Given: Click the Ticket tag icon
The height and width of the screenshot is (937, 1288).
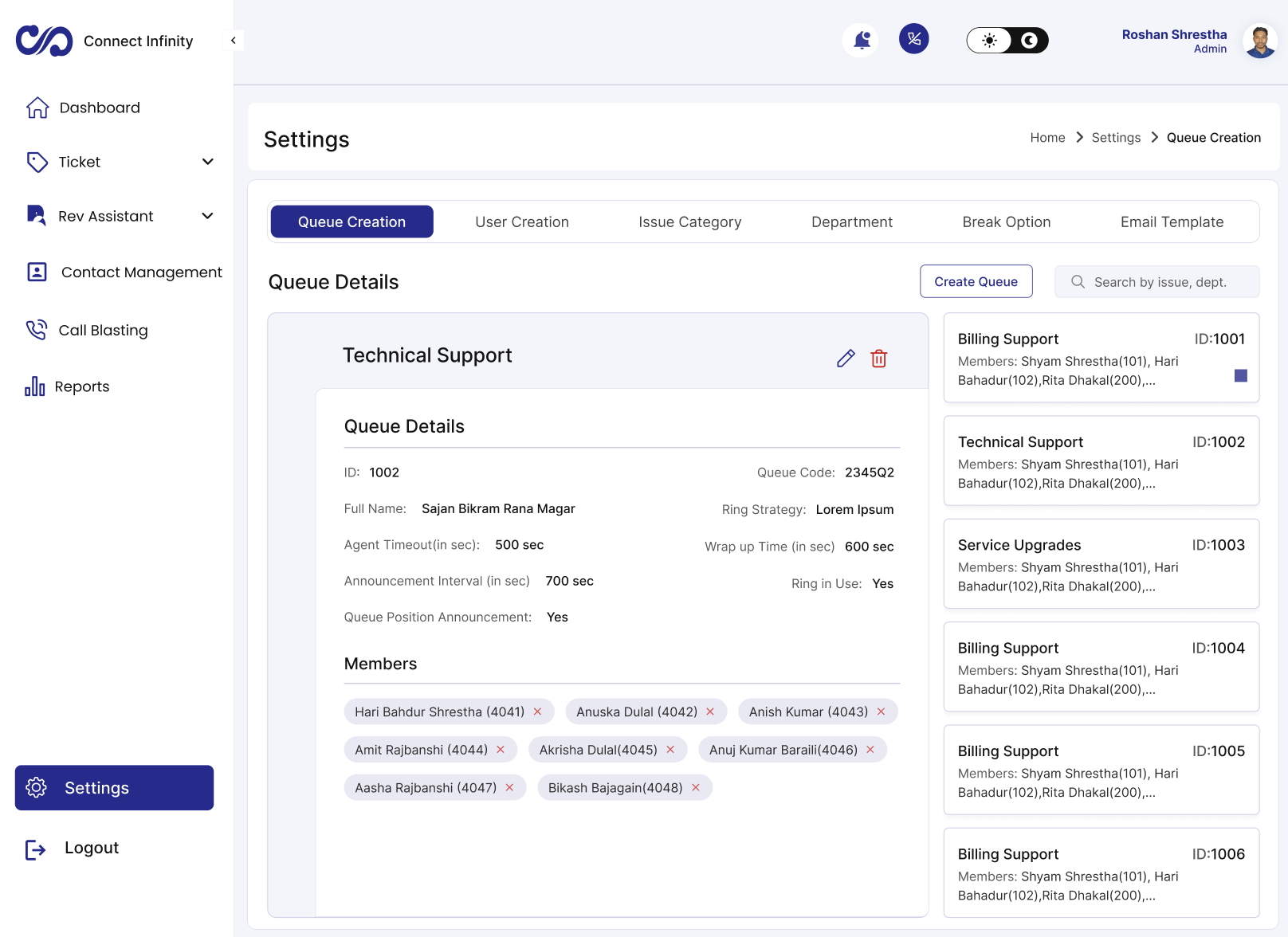Looking at the screenshot, I should (x=37, y=162).
